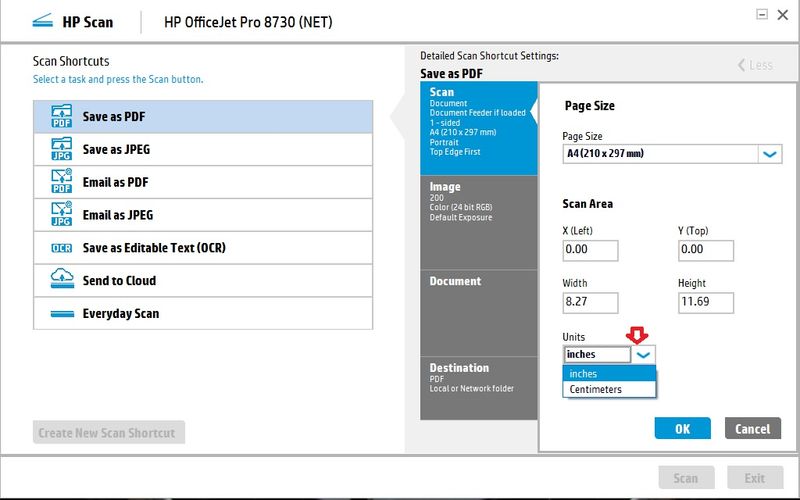Click the X (Left) input field
The height and width of the screenshot is (500, 800).
[590, 250]
